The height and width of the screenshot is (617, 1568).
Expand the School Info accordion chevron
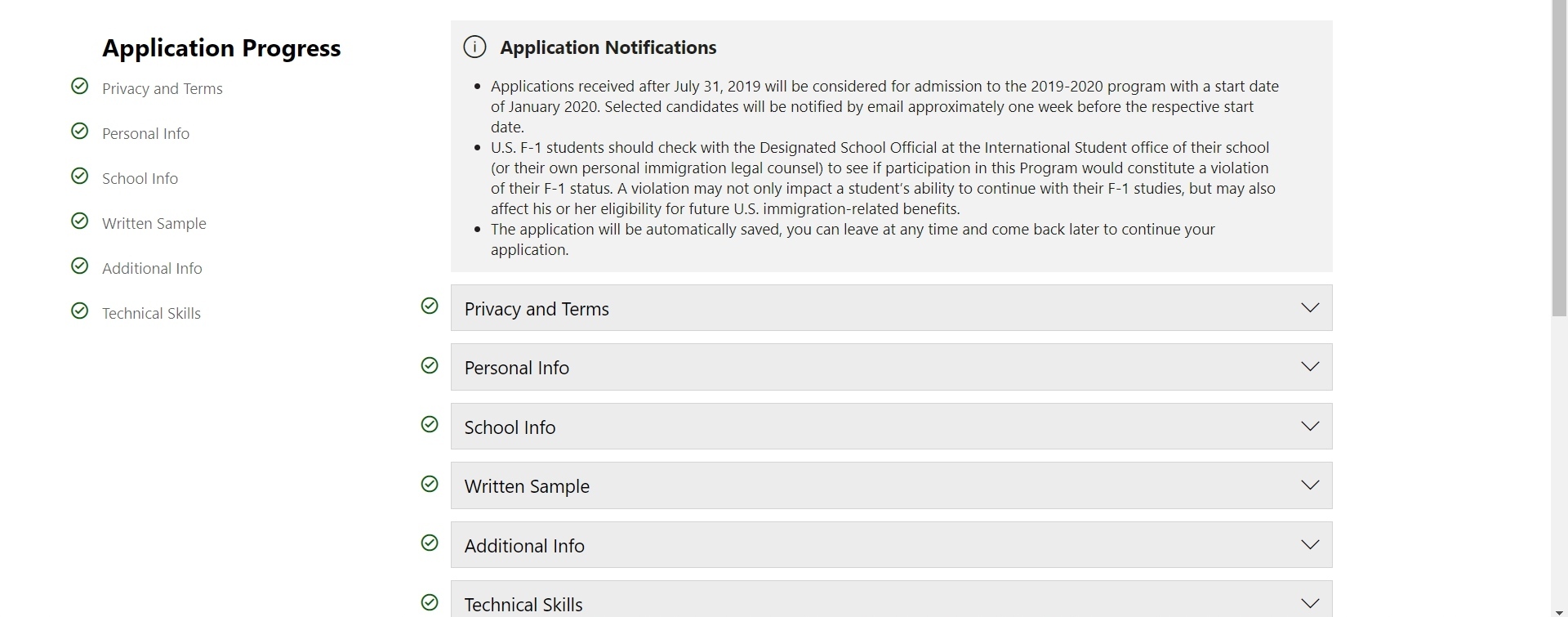pos(1310,427)
